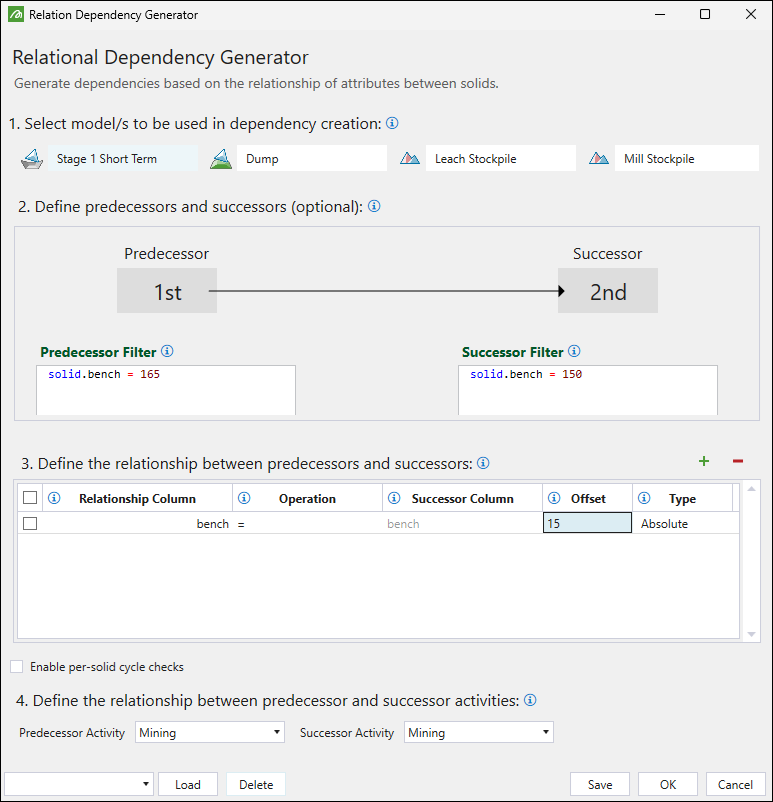The width and height of the screenshot is (773, 802).
Task: Tick the bench relationship row checkbox
Action: click(x=30, y=524)
